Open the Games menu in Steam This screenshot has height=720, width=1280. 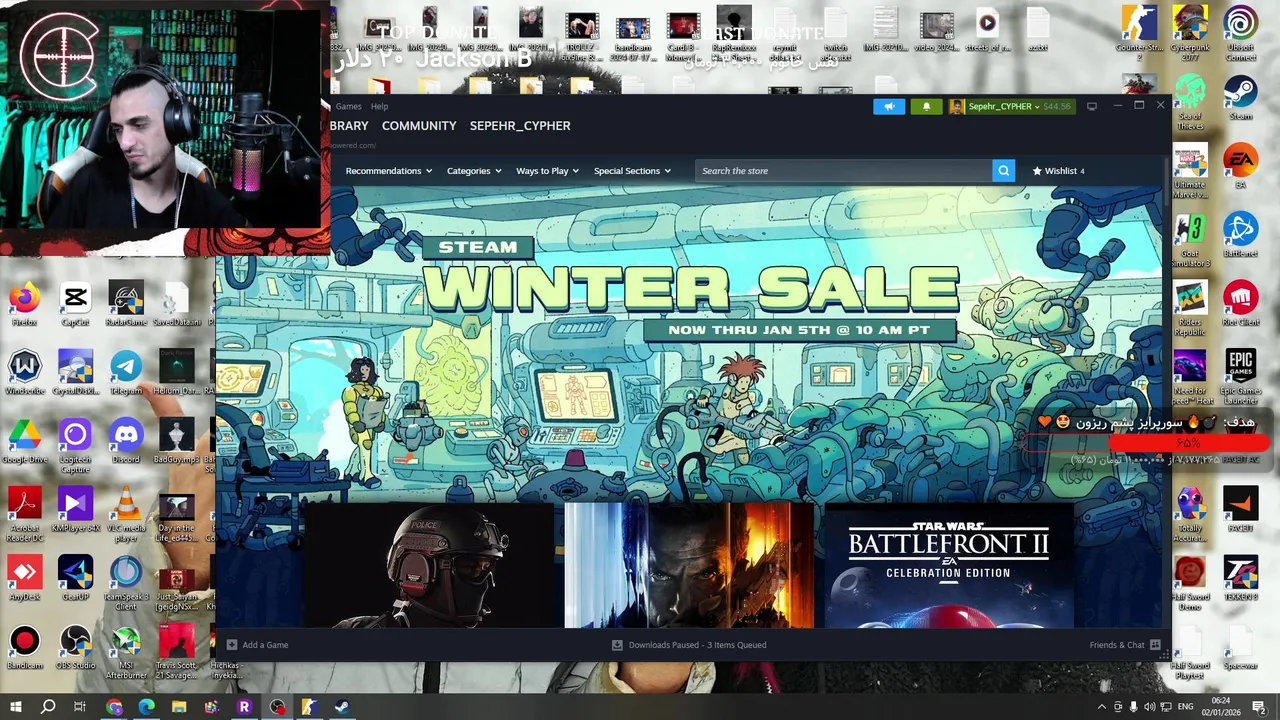point(348,106)
